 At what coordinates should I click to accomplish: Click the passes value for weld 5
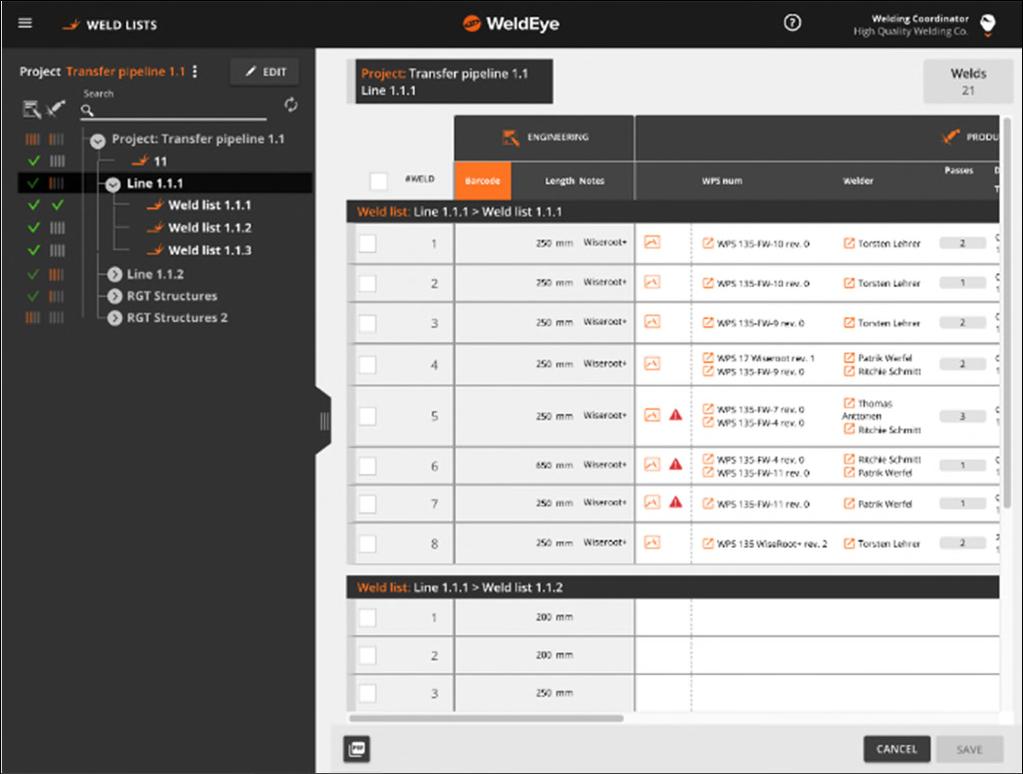(x=962, y=416)
